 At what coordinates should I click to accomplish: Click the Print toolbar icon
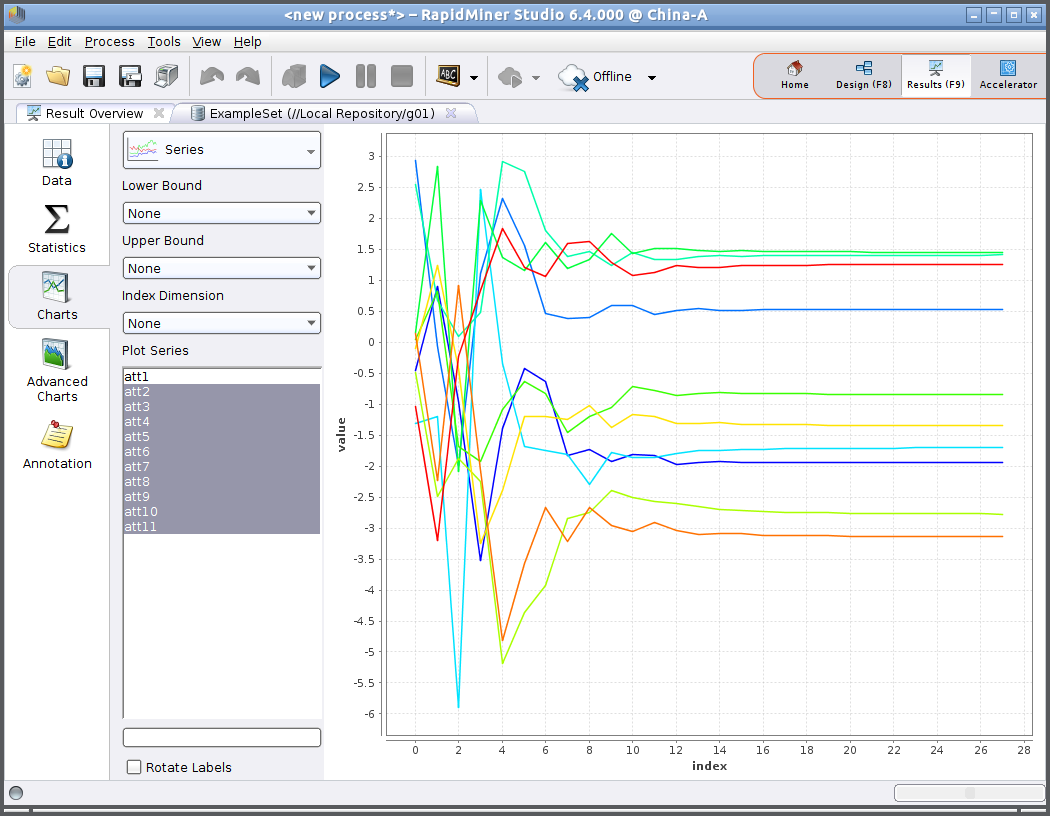coord(166,76)
